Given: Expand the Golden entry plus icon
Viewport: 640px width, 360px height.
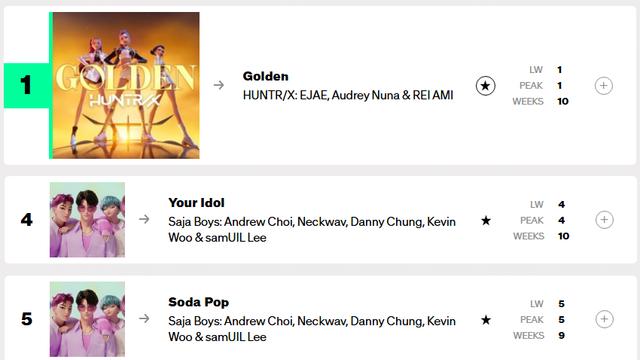Looking at the screenshot, I should 603,86.
